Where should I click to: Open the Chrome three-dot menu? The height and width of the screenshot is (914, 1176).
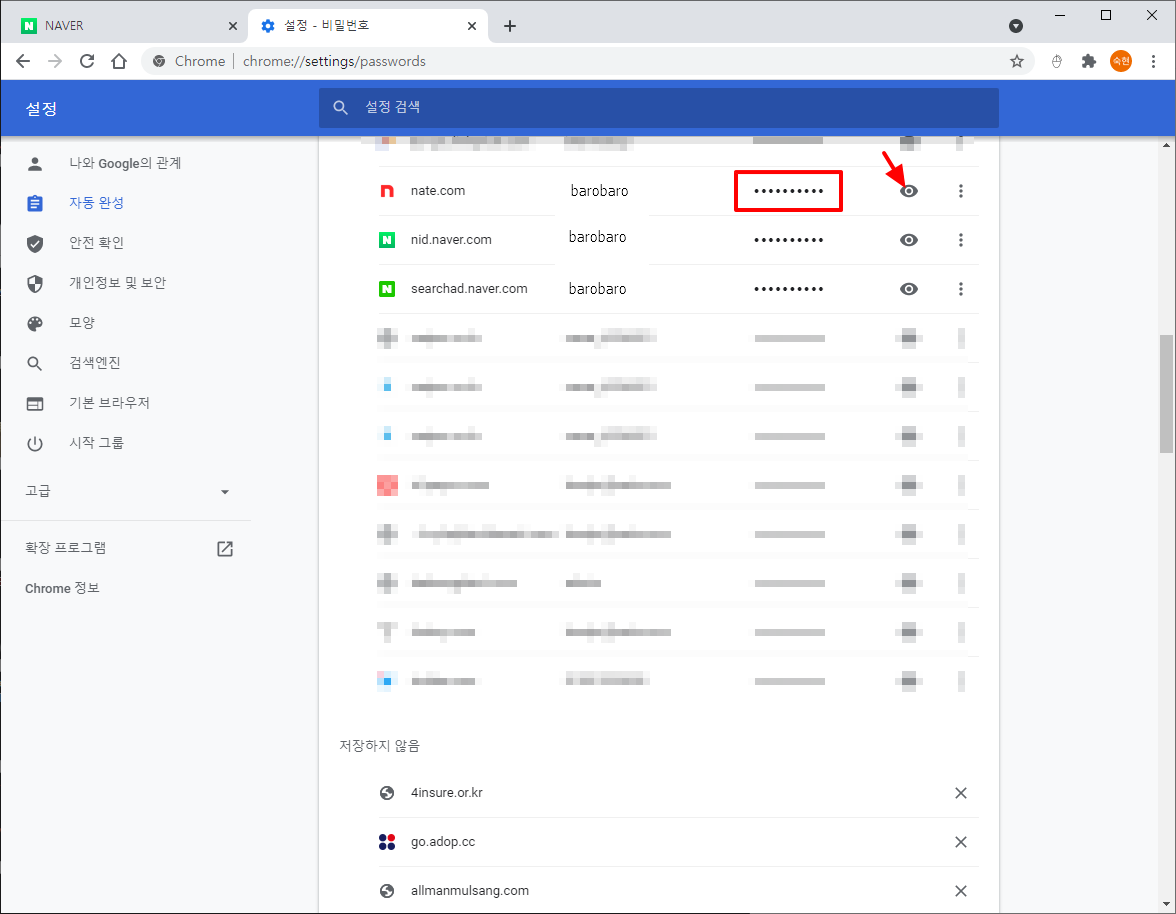coord(1154,61)
